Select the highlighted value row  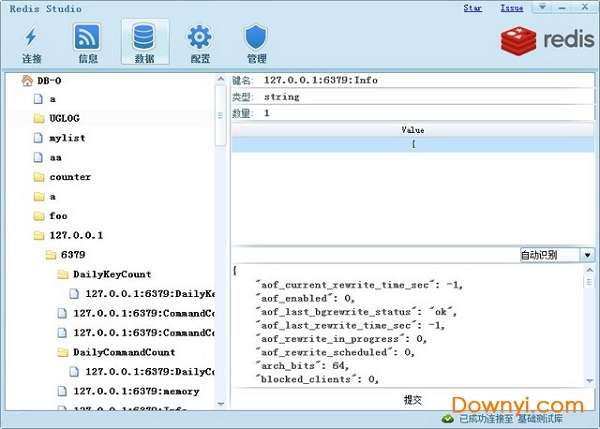[412, 144]
